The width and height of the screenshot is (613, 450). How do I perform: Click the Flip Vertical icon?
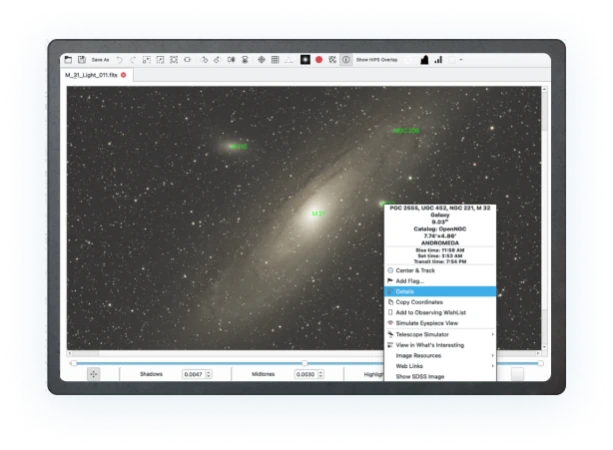click(245, 60)
